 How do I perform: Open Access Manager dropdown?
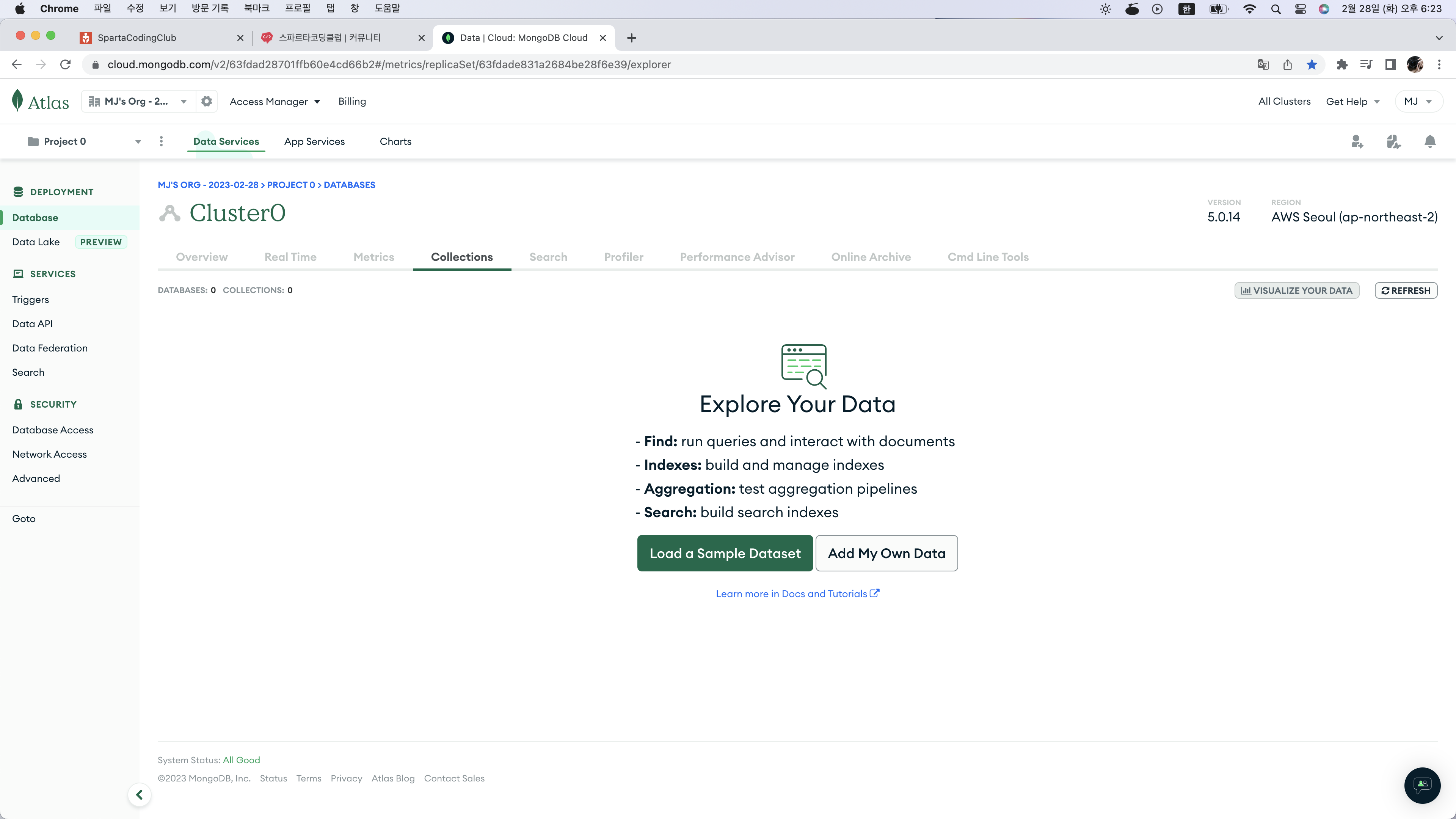tap(275, 102)
